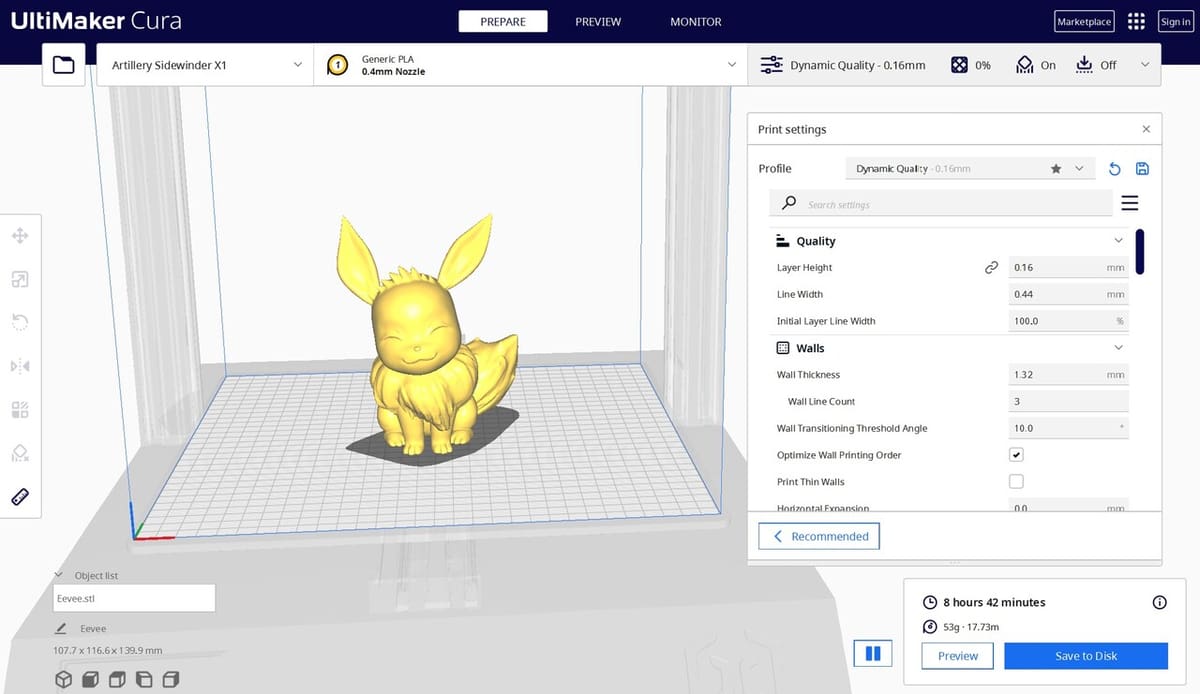Click the '53g · 17.73m' material usage
Image resolution: width=1200 pixels, height=694 pixels.
coord(971,627)
